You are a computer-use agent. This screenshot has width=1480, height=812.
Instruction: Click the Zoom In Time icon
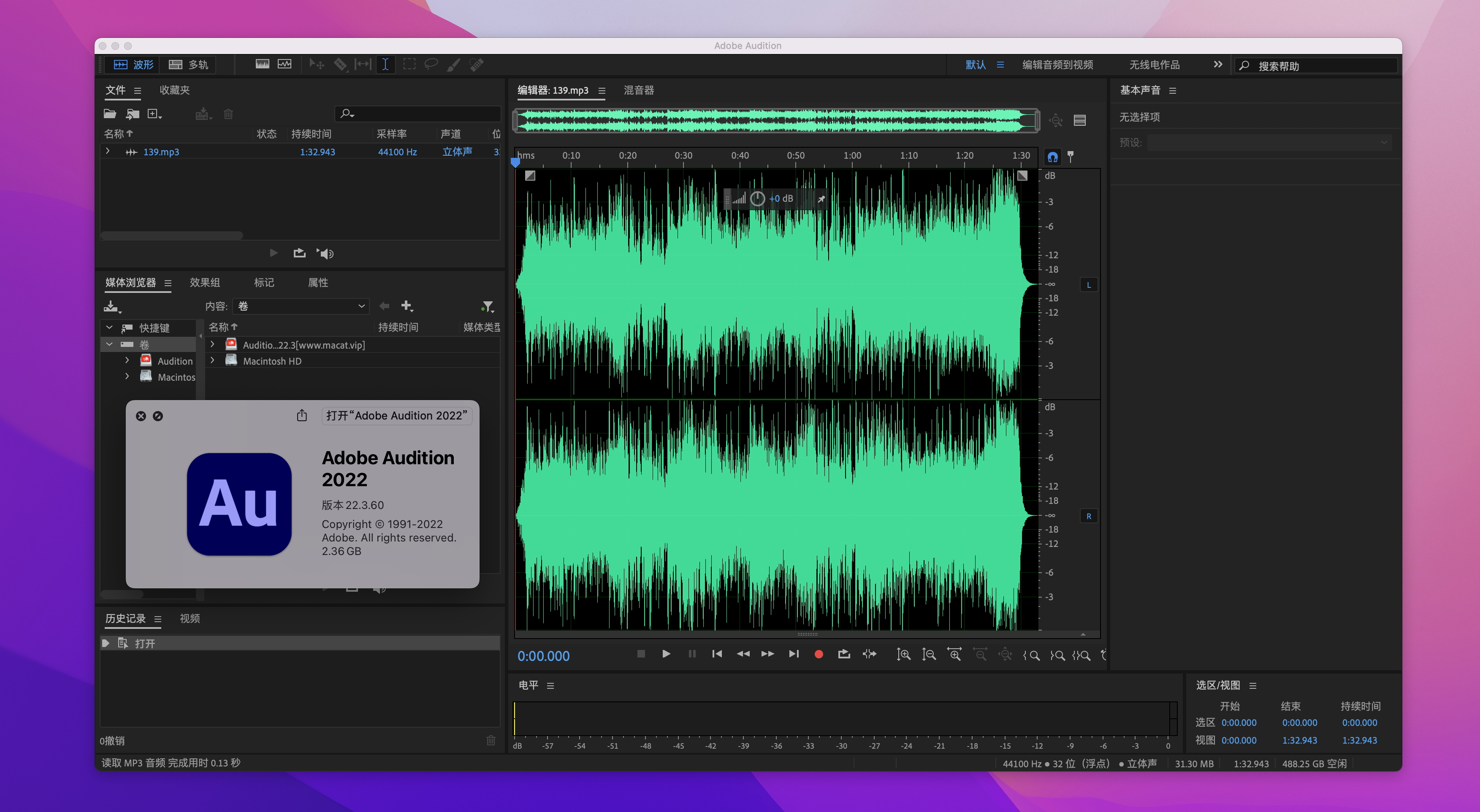(x=954, y=655)
